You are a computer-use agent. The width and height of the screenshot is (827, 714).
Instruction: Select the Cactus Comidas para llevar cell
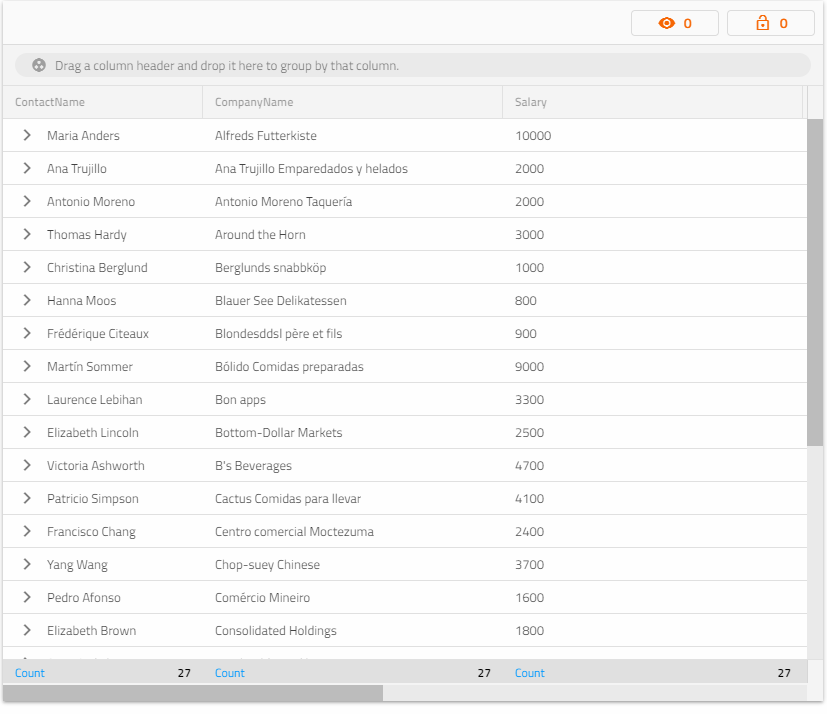coord(352,498)
